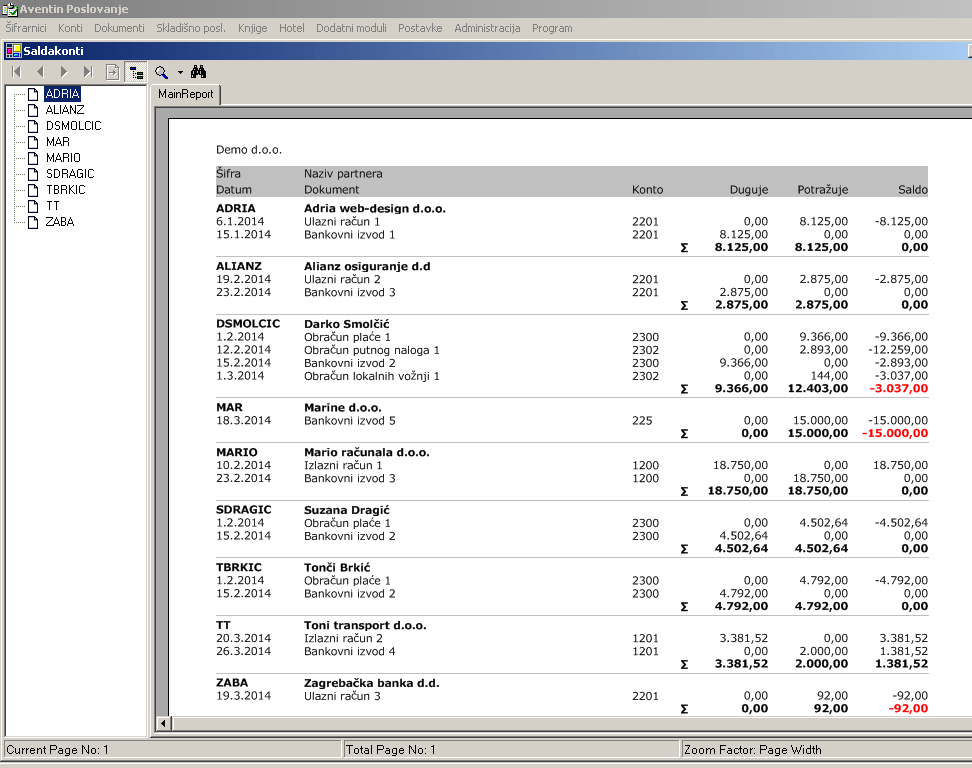Select ZABA in the group tree
The width and height of the screenshot is (972, 768).
60,222
